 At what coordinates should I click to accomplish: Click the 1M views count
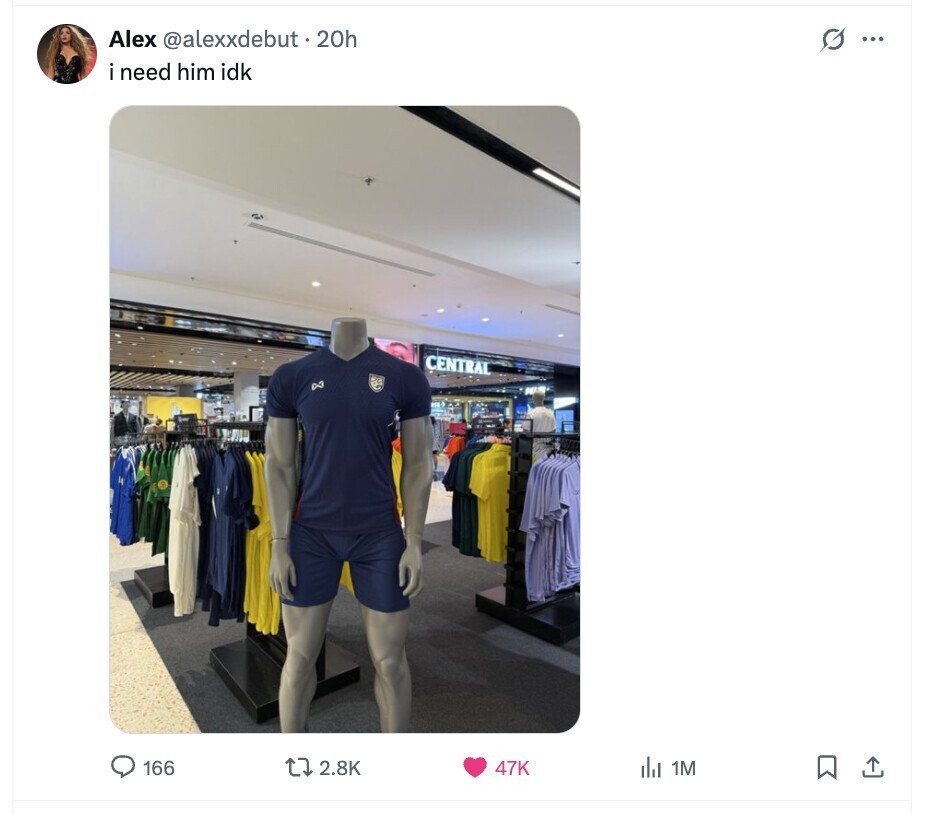(684, 768)
